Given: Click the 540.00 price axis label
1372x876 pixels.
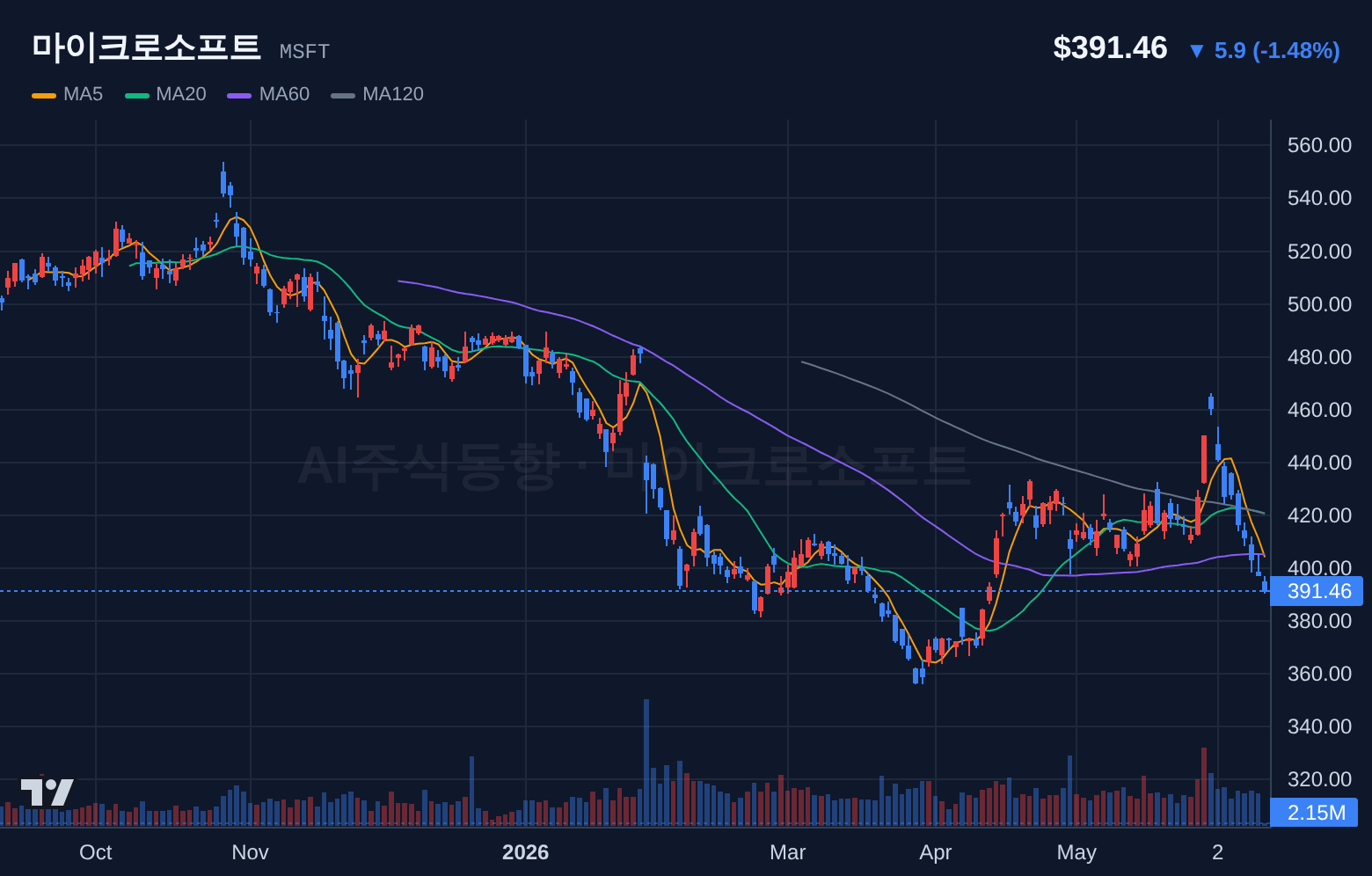Looking at the screenshot, I should coord(1319,198).
